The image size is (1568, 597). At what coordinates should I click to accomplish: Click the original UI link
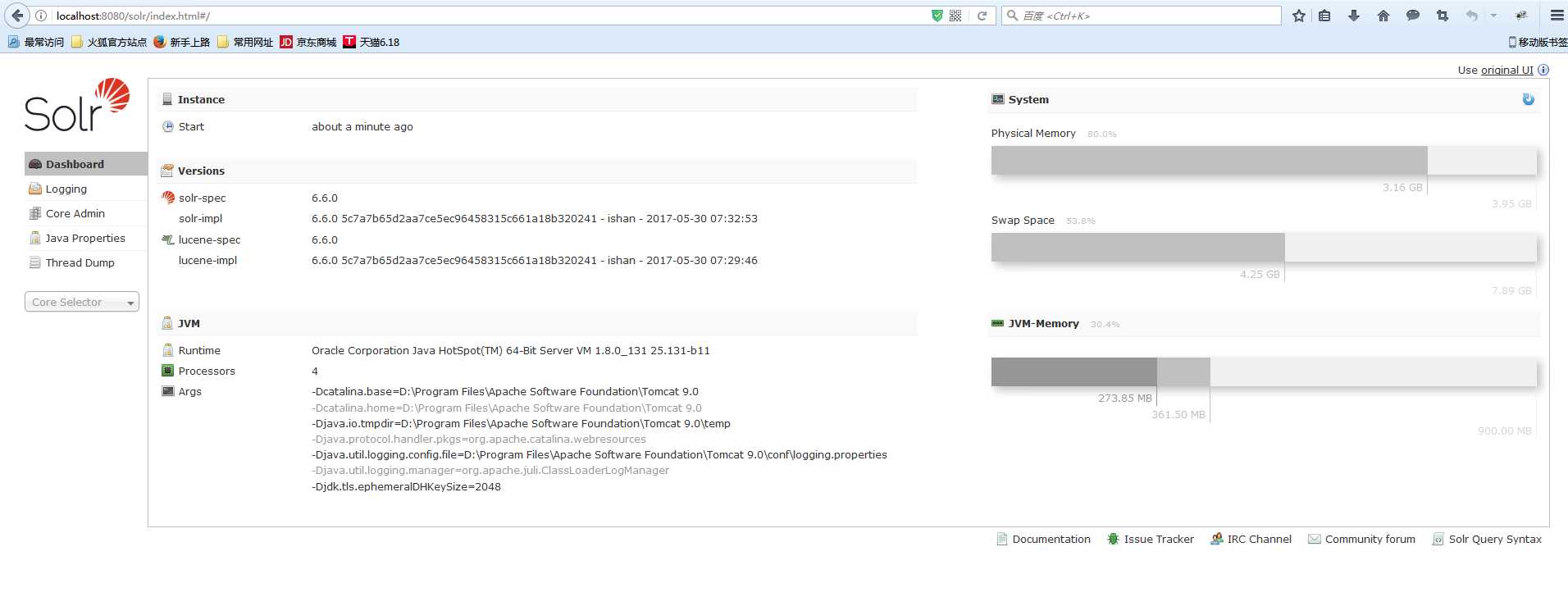1506,70
